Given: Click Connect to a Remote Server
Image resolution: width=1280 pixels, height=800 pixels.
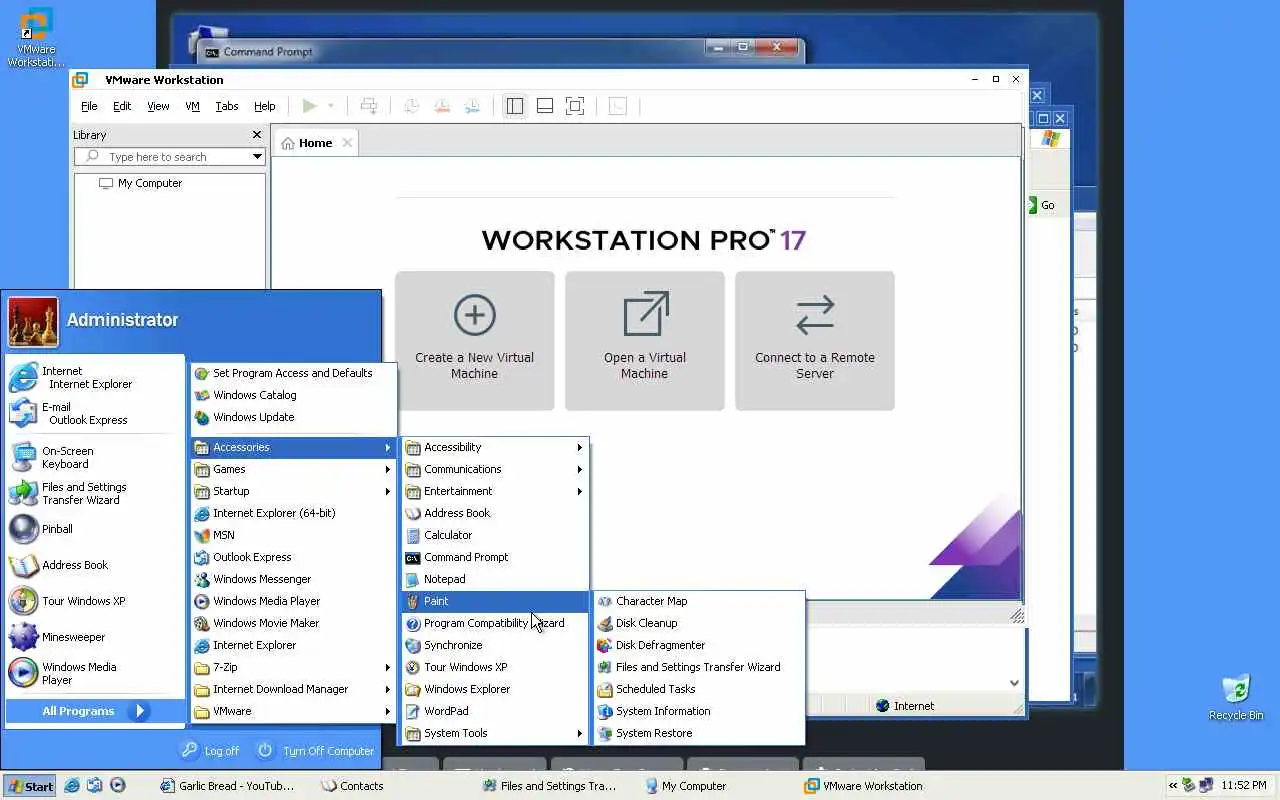Looking at the screenshot, I should tap(815, 341).
